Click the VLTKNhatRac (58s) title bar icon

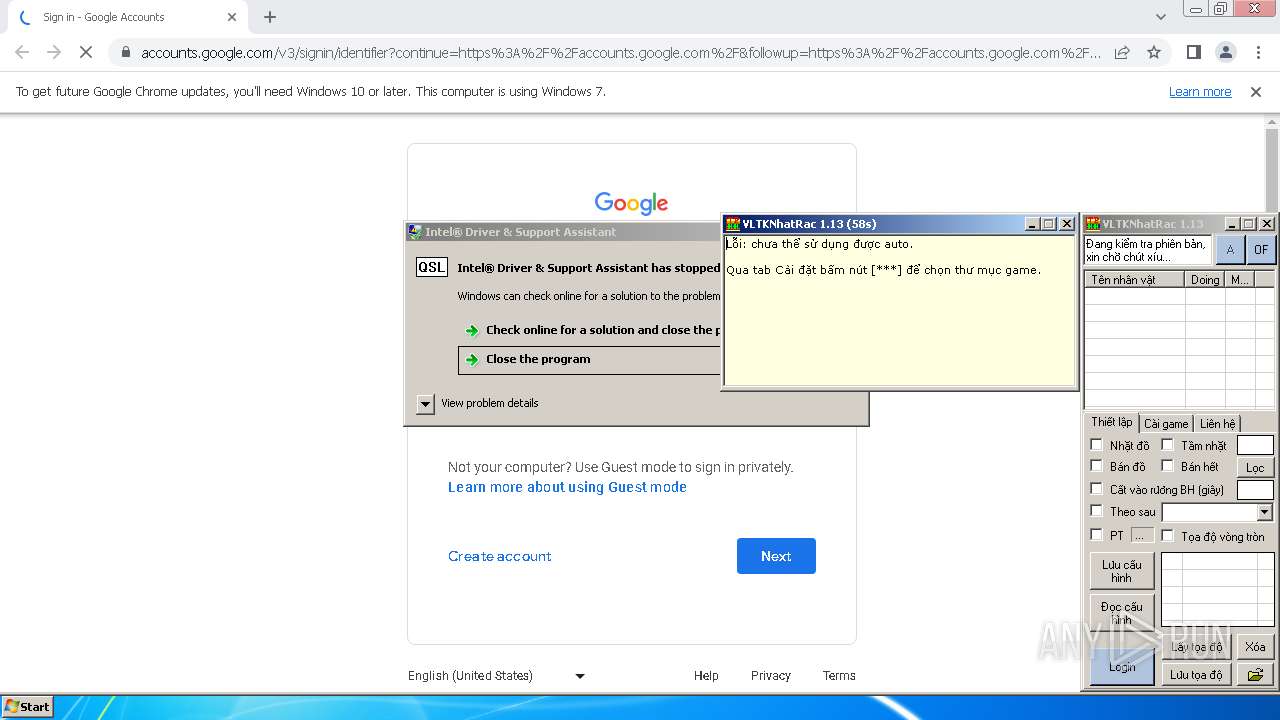click(733, 224)
